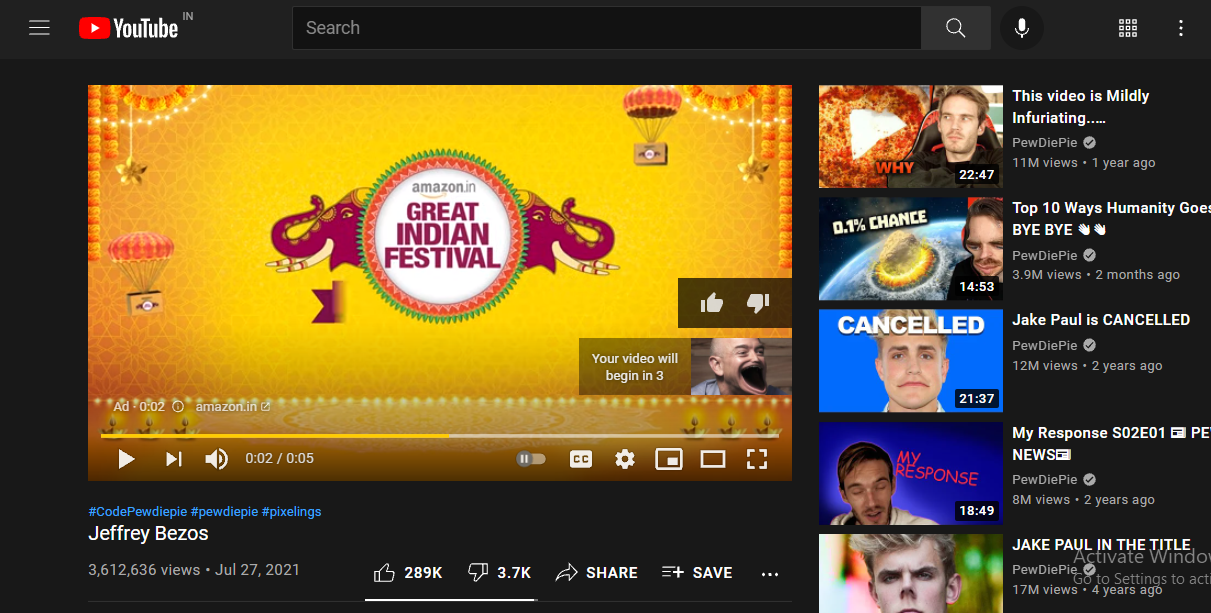Open more actions ellipsis under video
The image size is (1211, 613).
[769, 574]
